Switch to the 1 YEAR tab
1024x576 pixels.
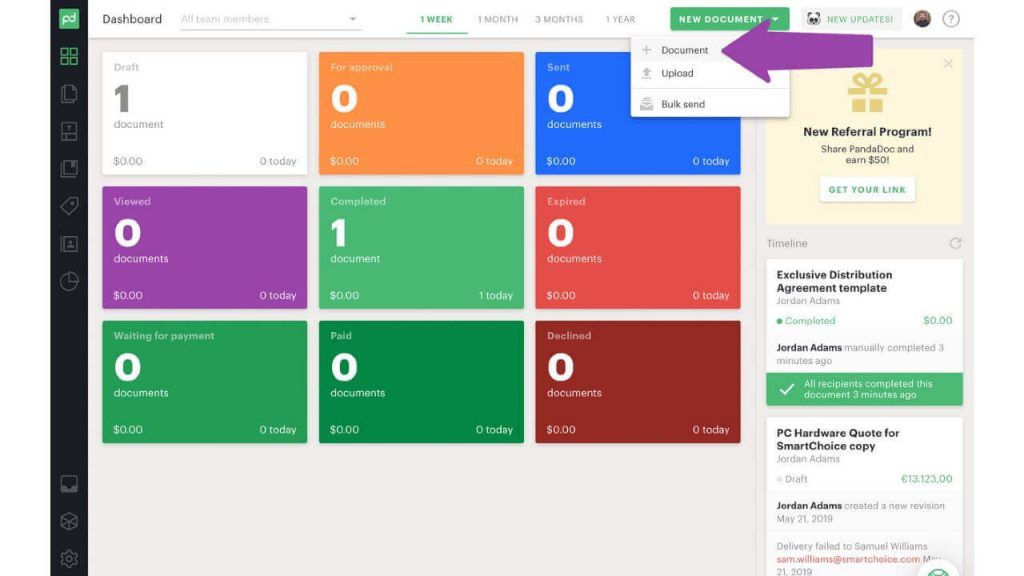[x=620, y=20]
